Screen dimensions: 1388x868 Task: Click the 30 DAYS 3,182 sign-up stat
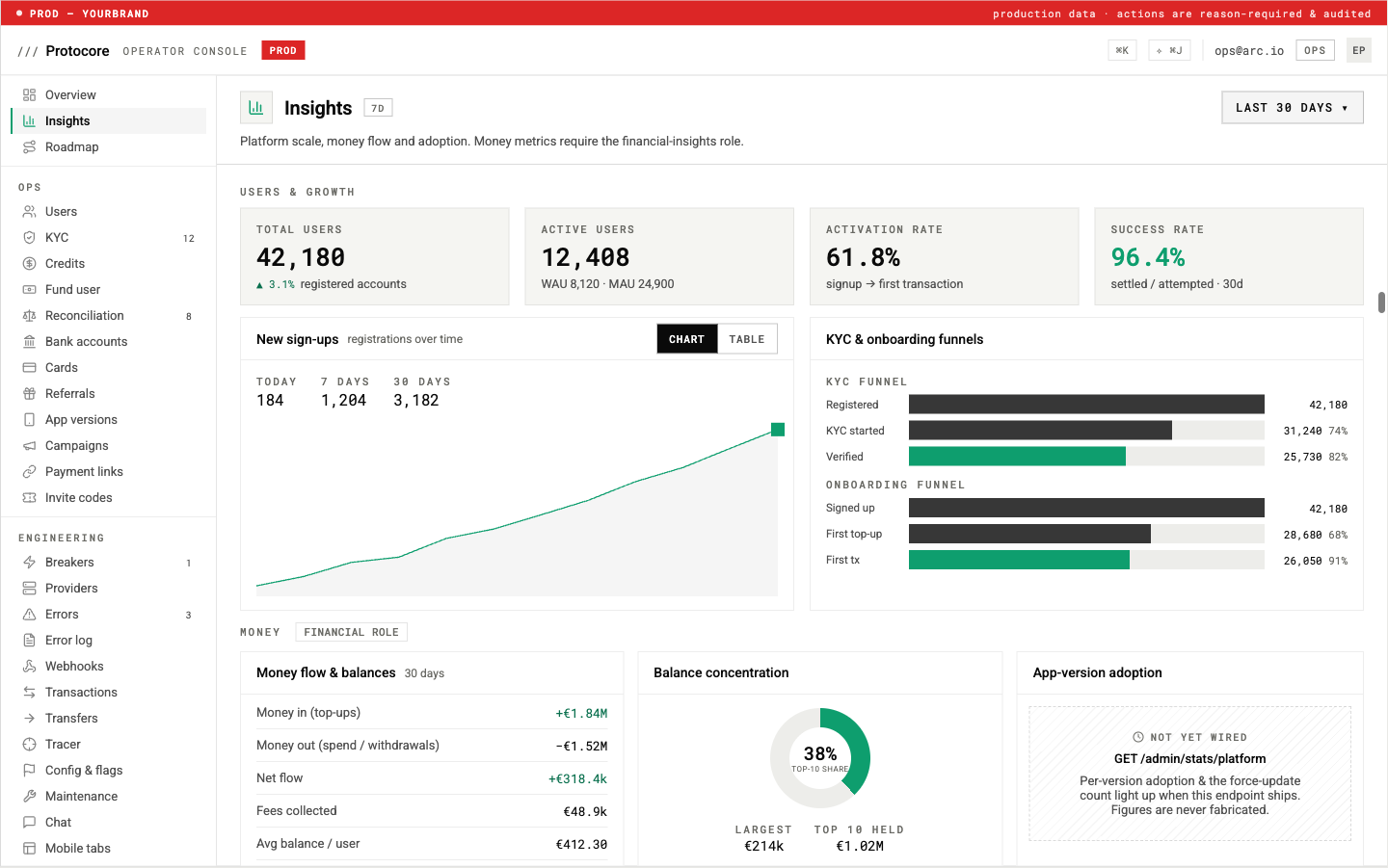[x=421, y=392]
